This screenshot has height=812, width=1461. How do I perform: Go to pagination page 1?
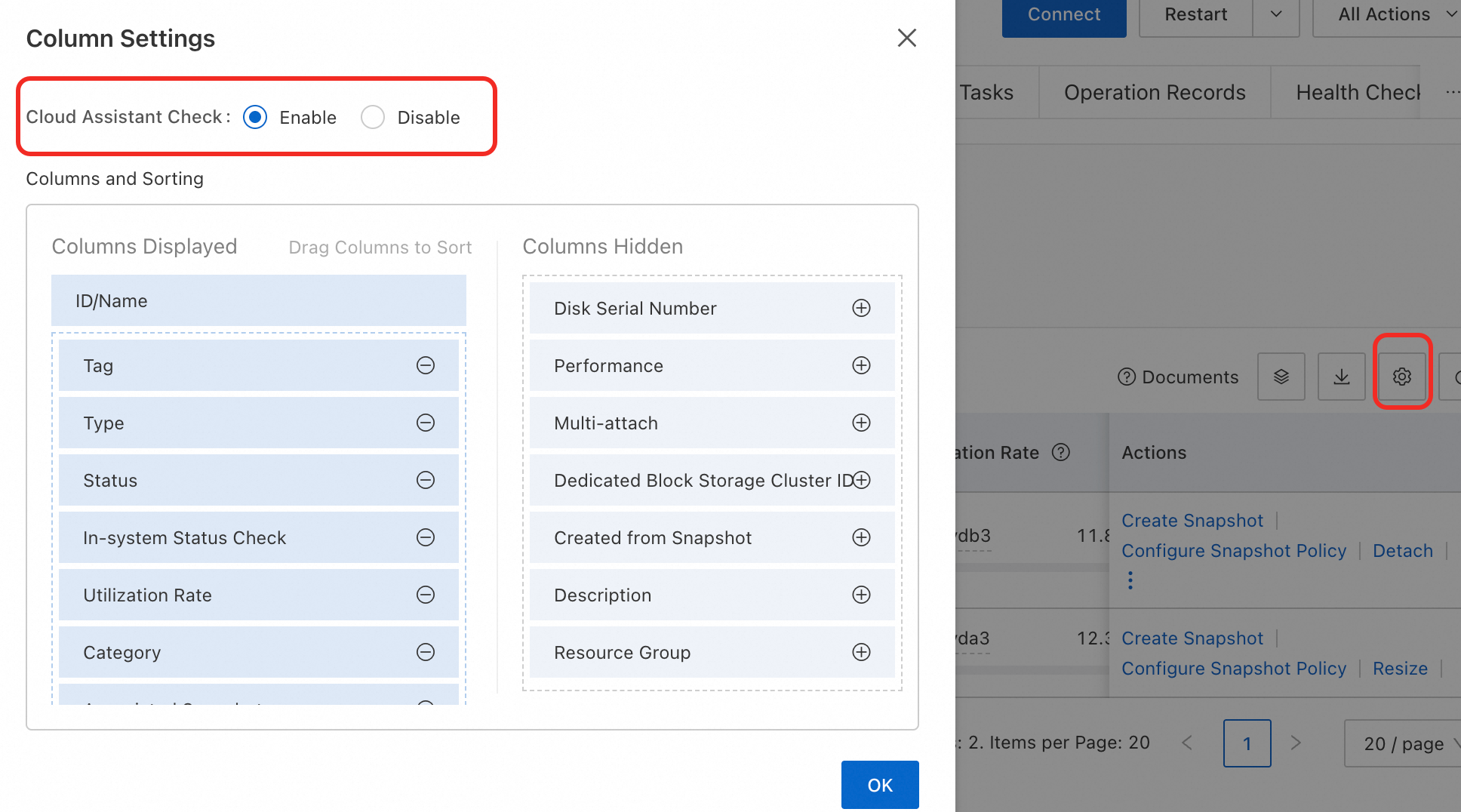click(1247, 743)
